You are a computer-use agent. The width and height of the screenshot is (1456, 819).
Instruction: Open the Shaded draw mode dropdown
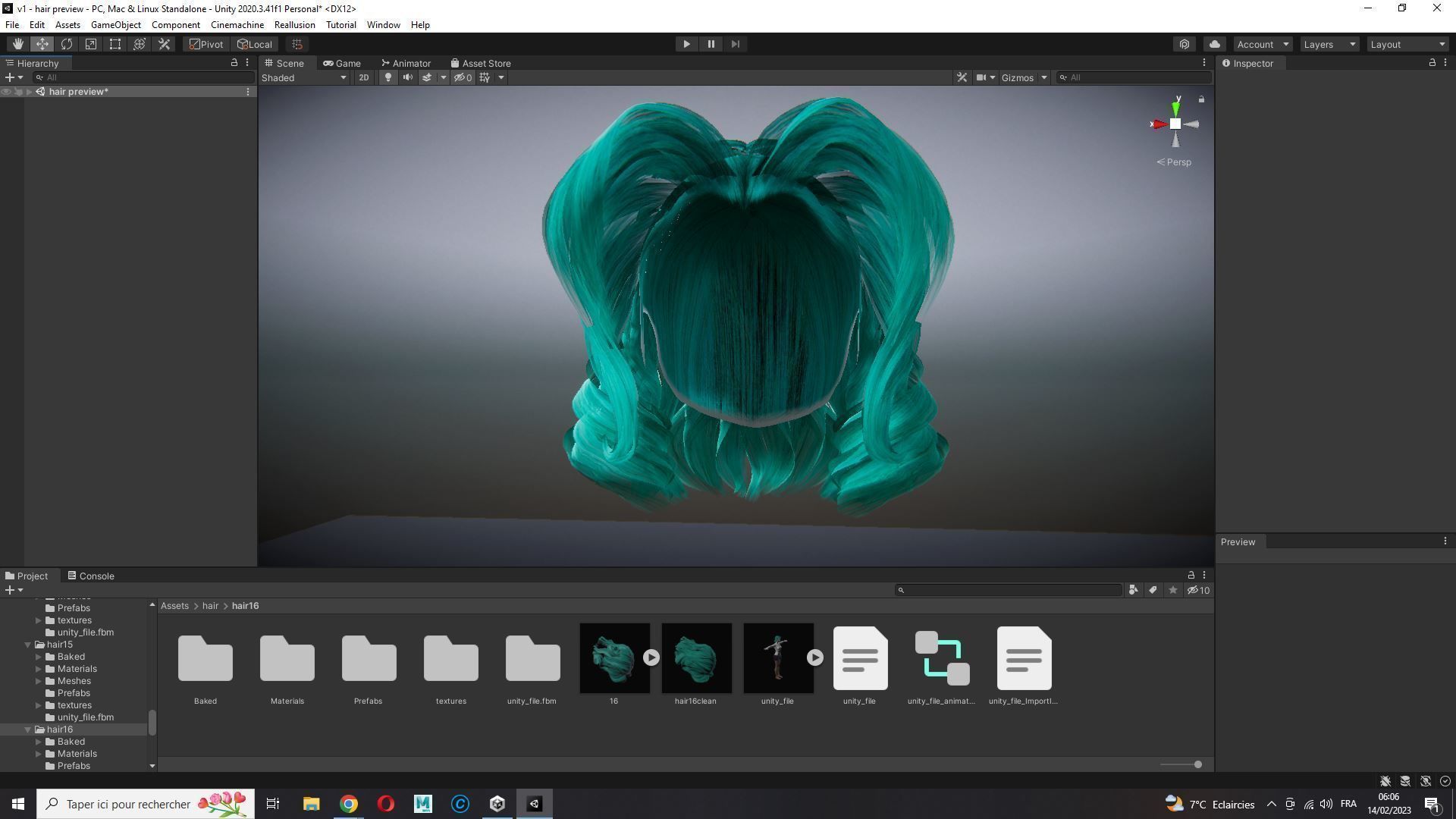point(303,77)
